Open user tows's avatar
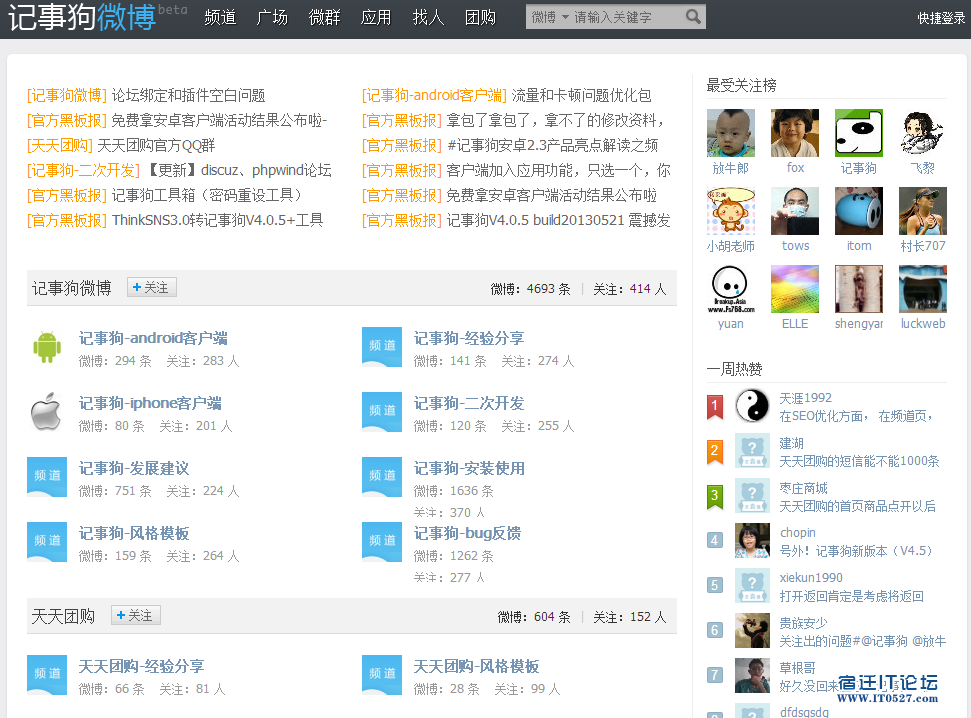Screen dimensions: 971x718 [x=795, y=211]
